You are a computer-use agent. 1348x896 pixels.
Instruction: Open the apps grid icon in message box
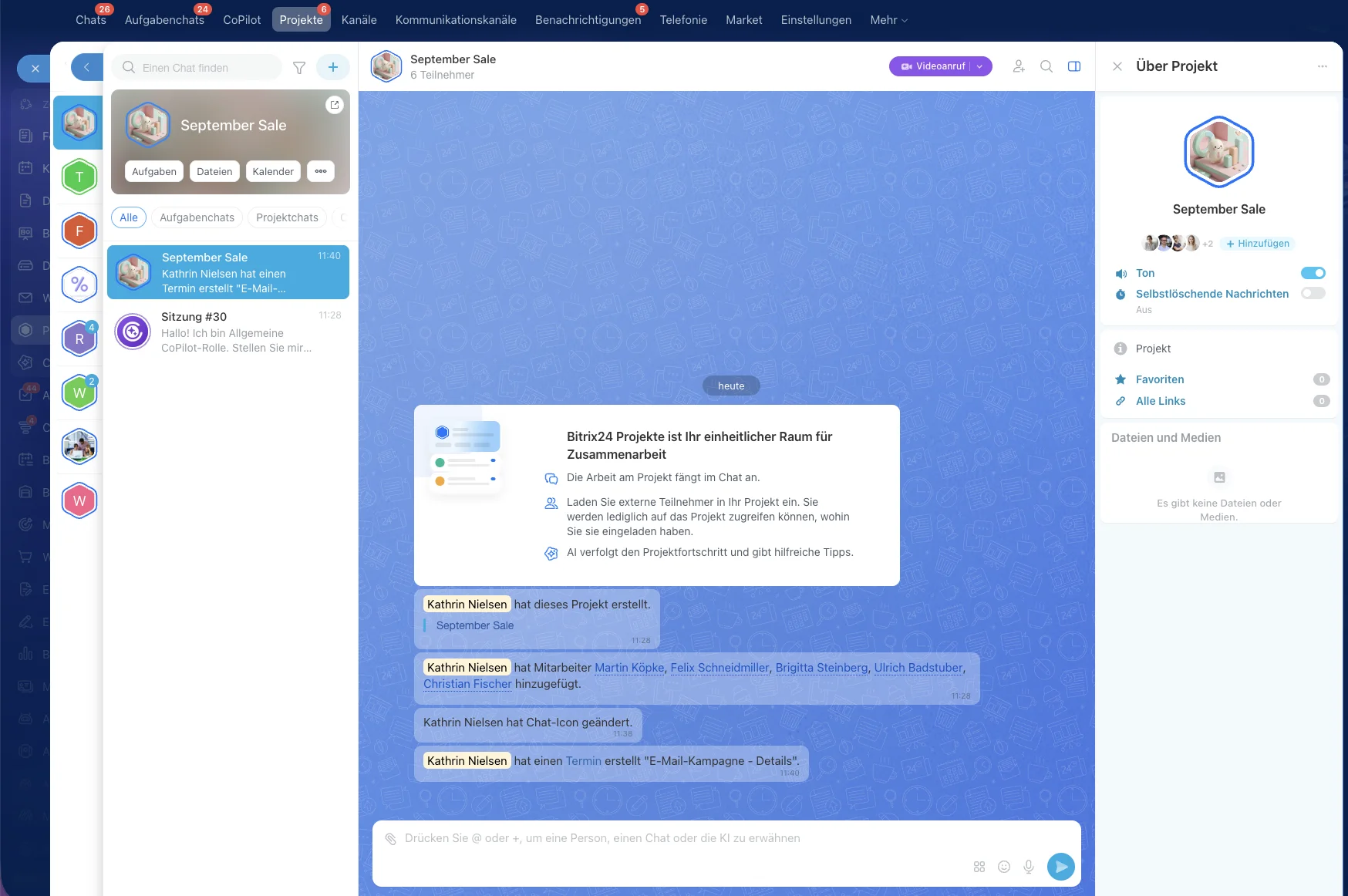979,867
